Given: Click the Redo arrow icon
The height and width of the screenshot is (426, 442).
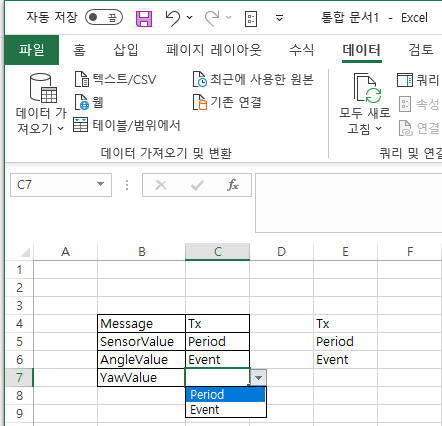Looking at the screenshot, I should [x=212, y=18].
